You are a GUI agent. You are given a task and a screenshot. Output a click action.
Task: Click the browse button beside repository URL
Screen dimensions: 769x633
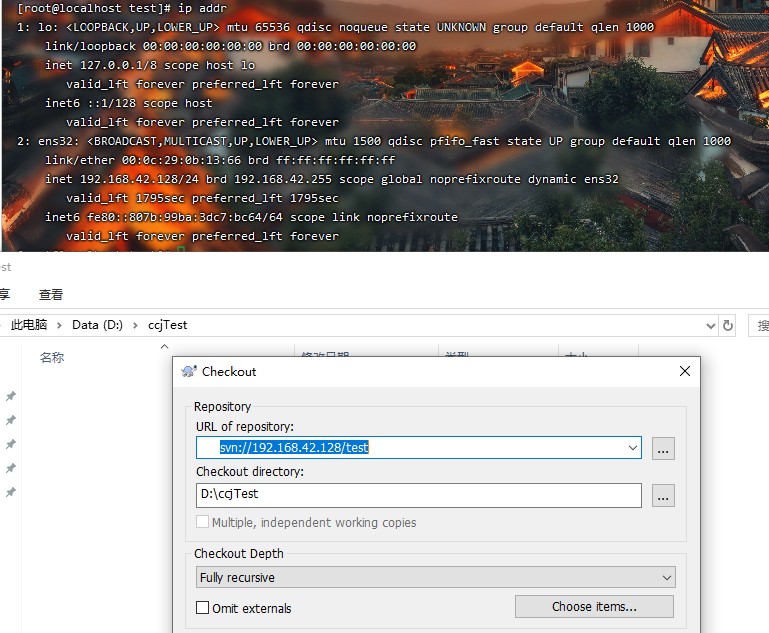point(663,448)
